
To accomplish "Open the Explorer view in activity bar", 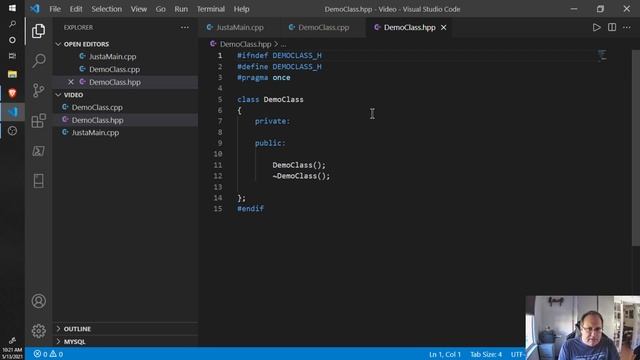I will click(38, 31).
